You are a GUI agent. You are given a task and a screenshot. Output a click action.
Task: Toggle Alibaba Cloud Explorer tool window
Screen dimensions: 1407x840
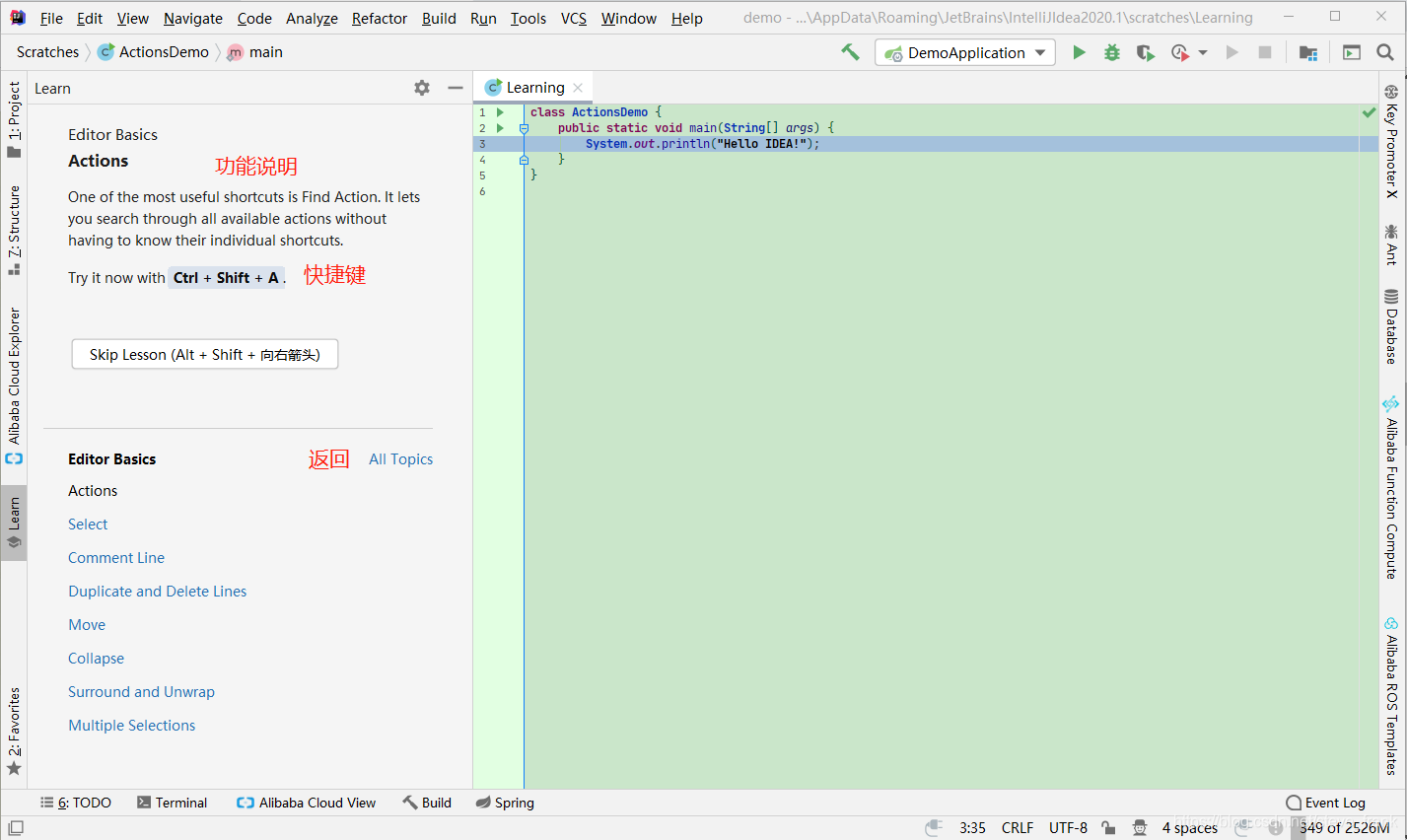(14, 385)
